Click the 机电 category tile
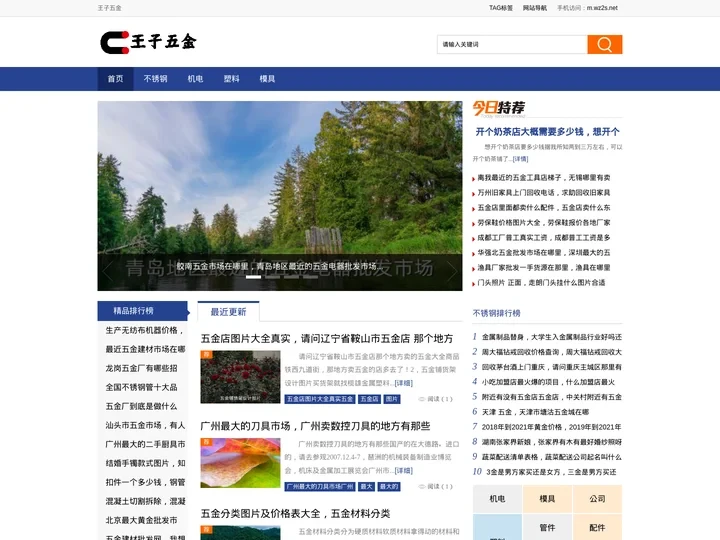The width and height of the screenshot is (720, 540). pos(497,499)
